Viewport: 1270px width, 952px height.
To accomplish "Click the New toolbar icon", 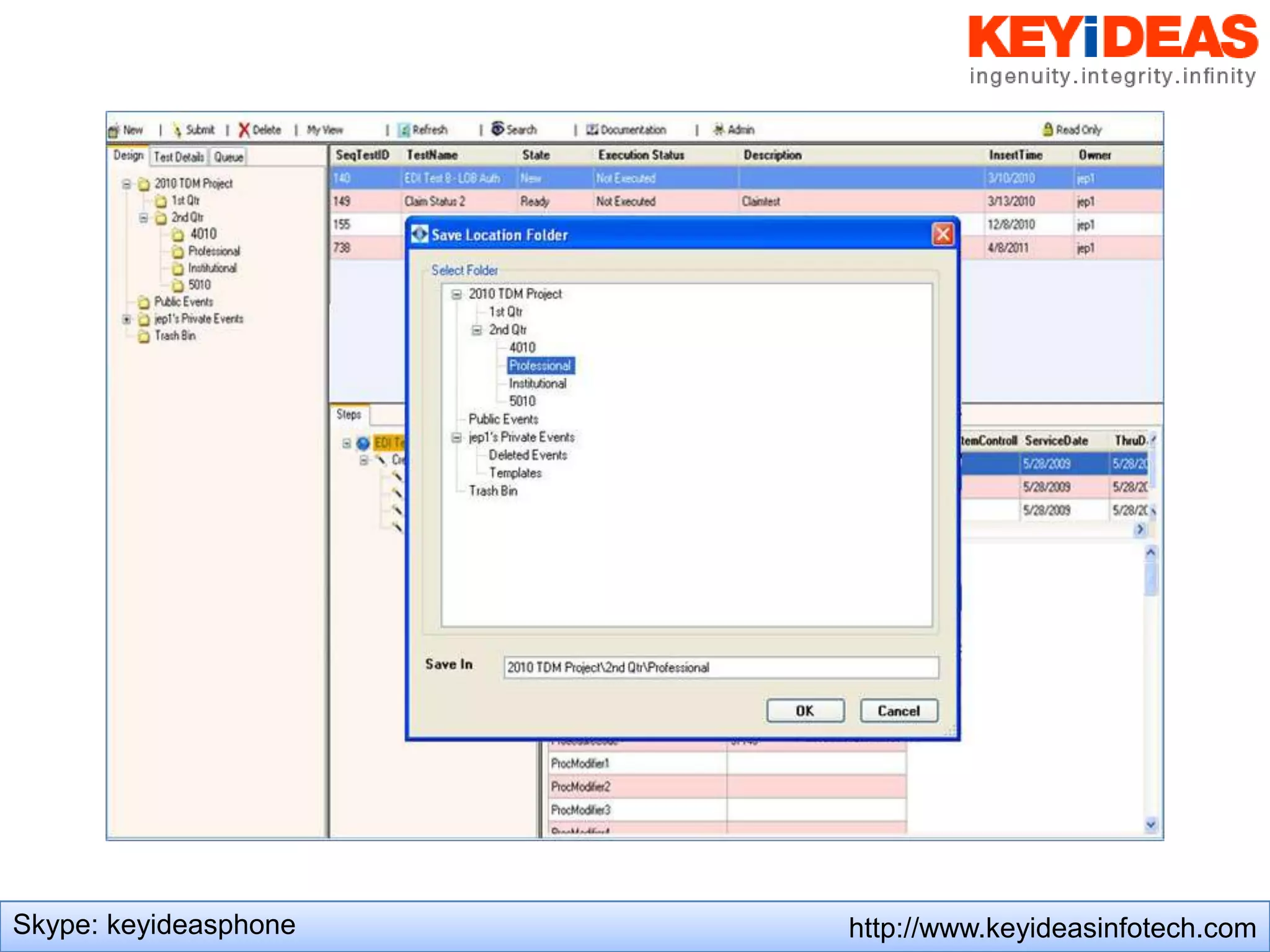I will coord(113,130).
